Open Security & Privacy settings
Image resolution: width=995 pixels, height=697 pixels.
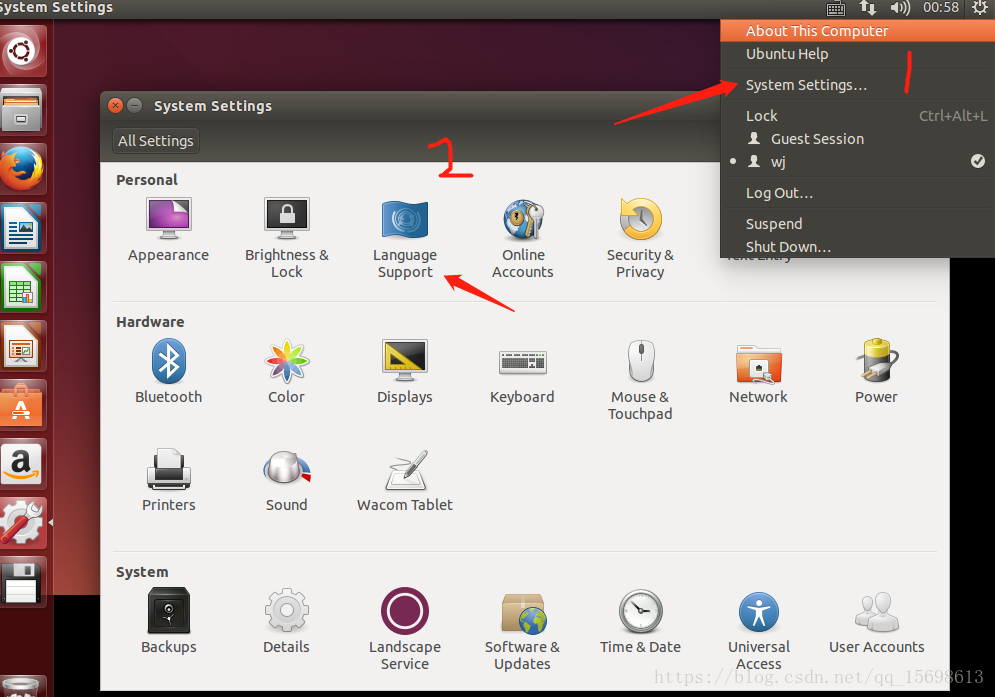click(640, 238)
